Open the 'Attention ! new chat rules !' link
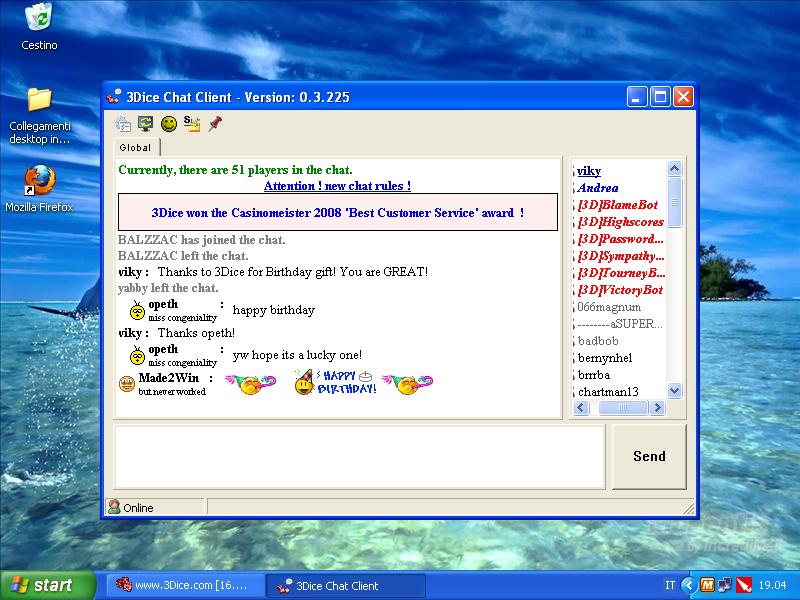Viewport: 800px width, 600px height. tap(337, 186)
